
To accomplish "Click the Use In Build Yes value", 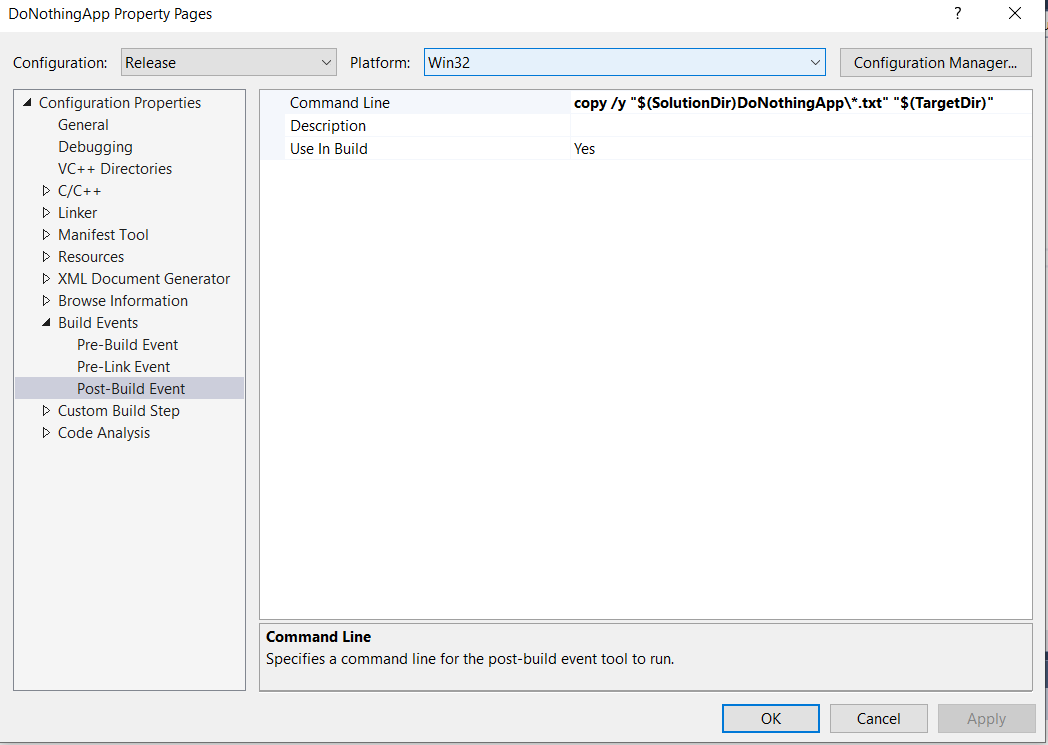I will (x=801, y=148).
